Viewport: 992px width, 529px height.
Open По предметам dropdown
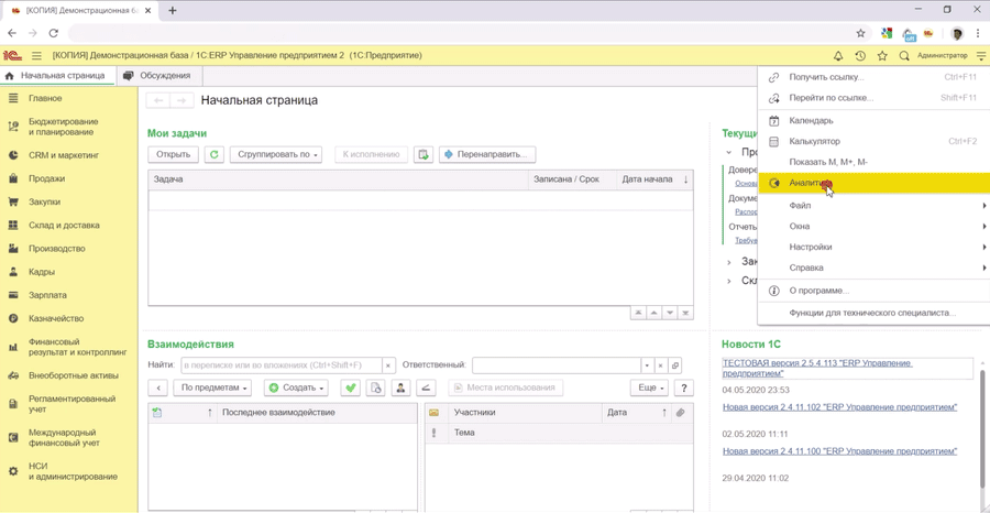pyautogui.click(x=213, y=388)
